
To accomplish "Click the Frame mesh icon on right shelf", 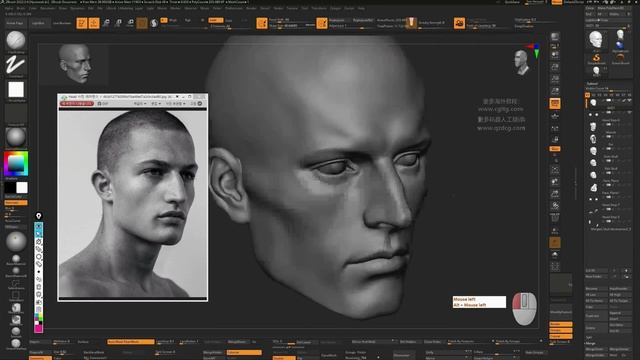I will [555, 169].
